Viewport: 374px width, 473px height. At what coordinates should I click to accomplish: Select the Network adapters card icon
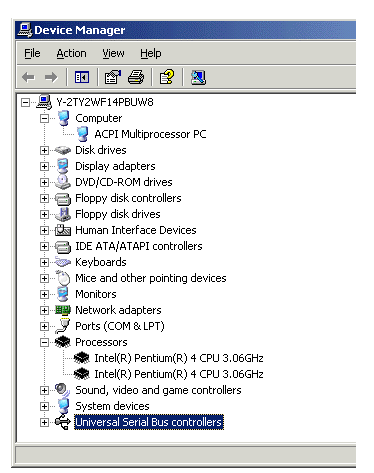click(x=62, y=310)
